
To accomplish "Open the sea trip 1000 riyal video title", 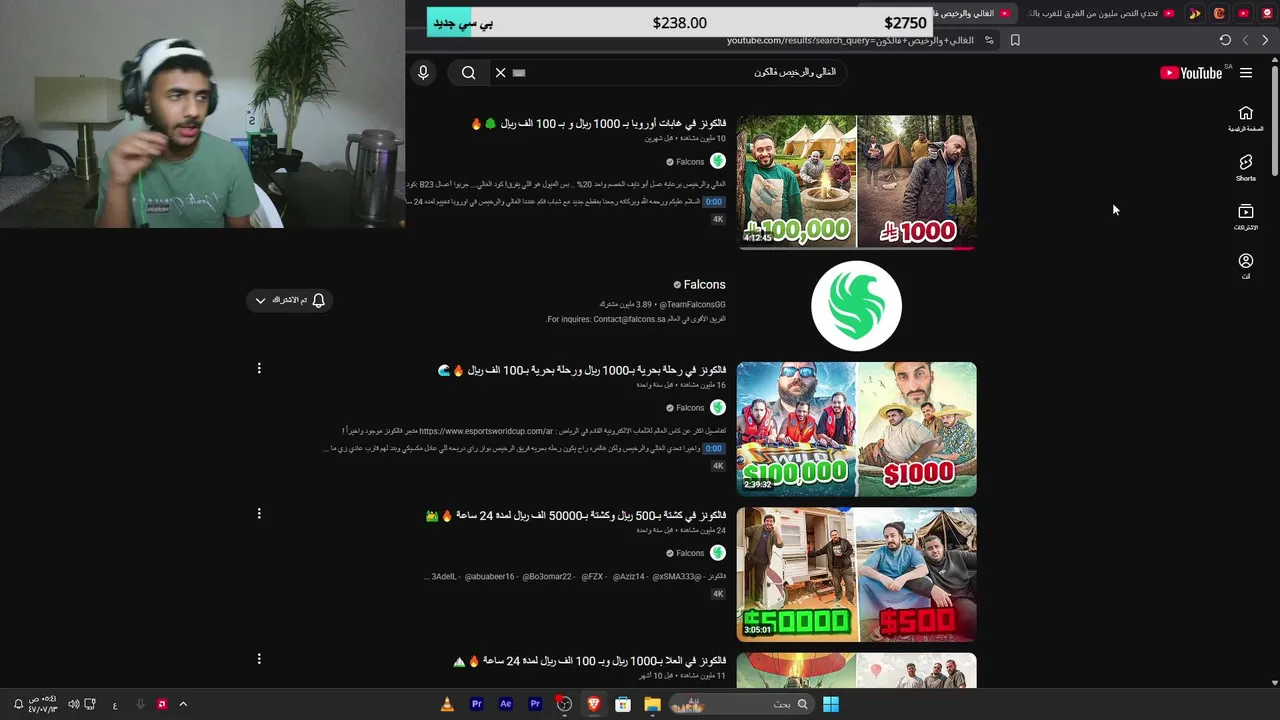I will 582,370.
